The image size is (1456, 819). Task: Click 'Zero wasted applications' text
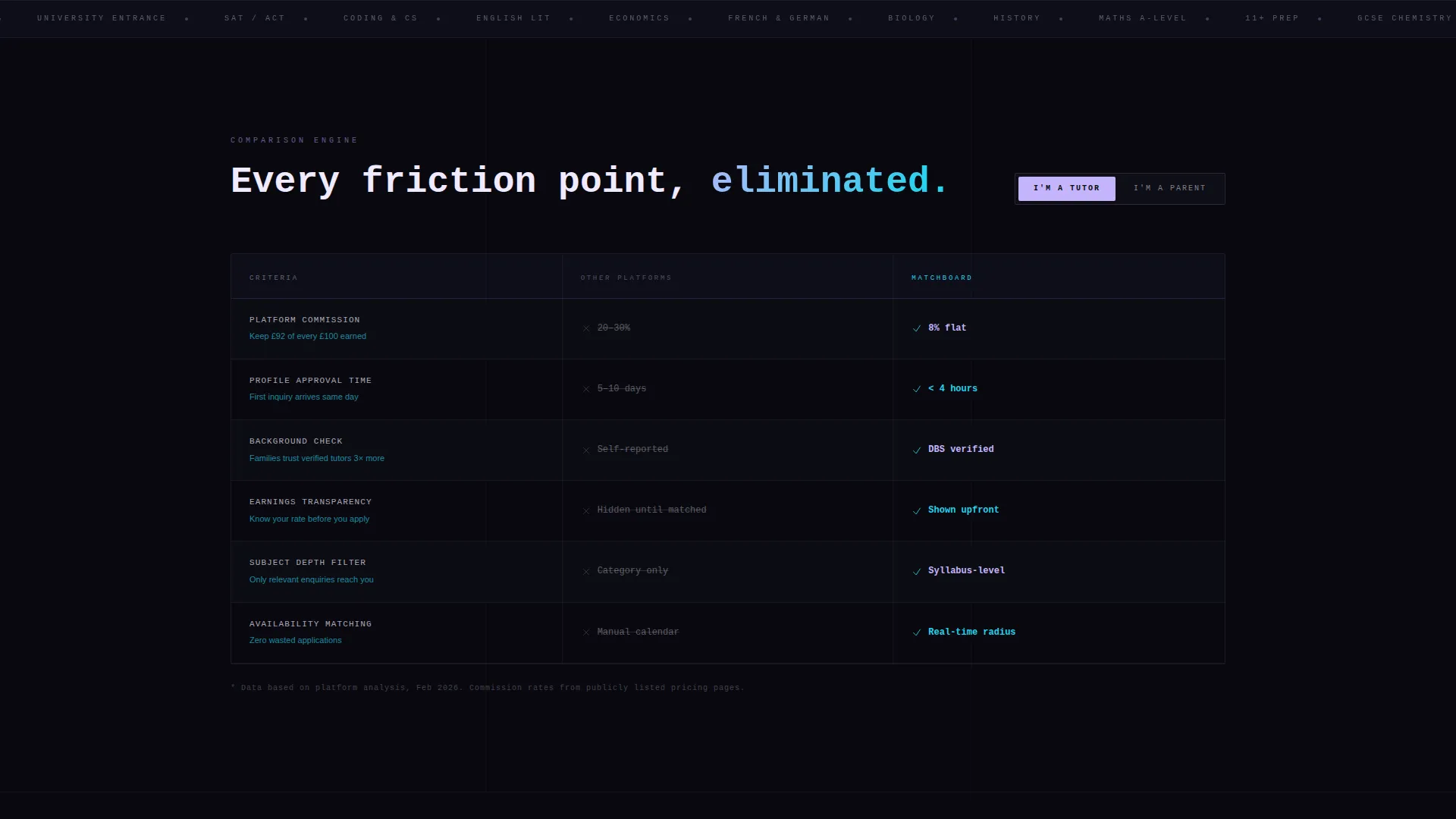click(296, 641)
